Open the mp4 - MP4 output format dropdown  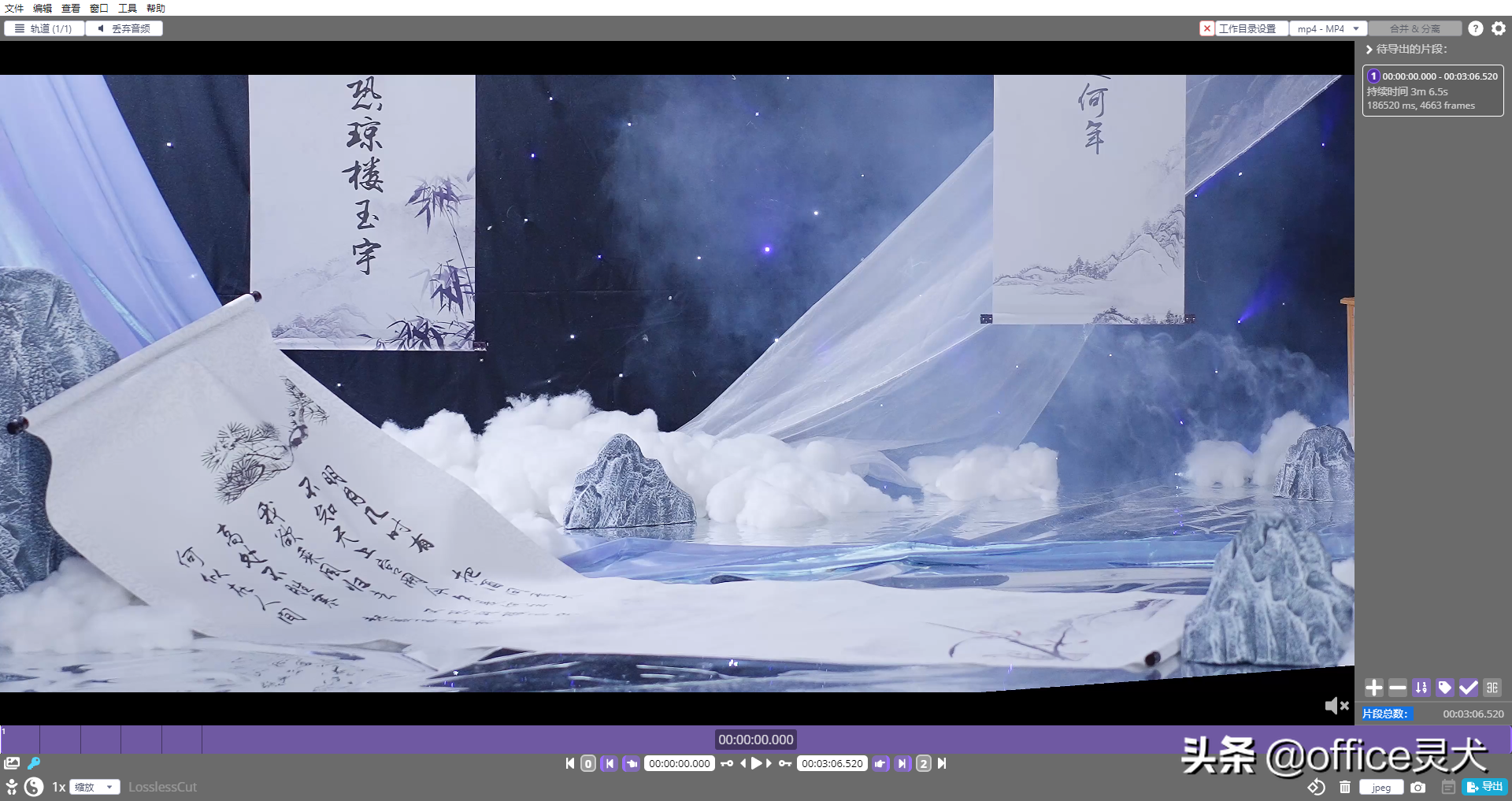pos(1328,28)
